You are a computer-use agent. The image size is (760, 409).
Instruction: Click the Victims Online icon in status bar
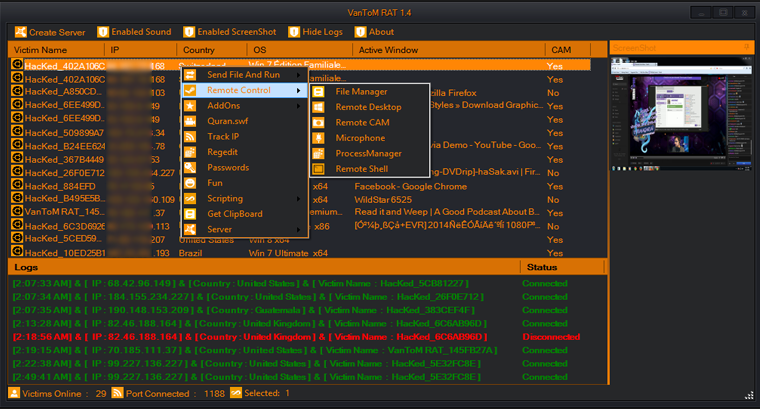14,393
